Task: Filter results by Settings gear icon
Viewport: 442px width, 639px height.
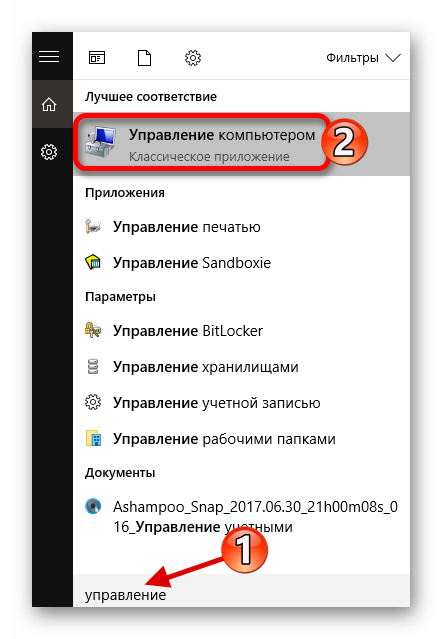Action: [x=193, y=58]
